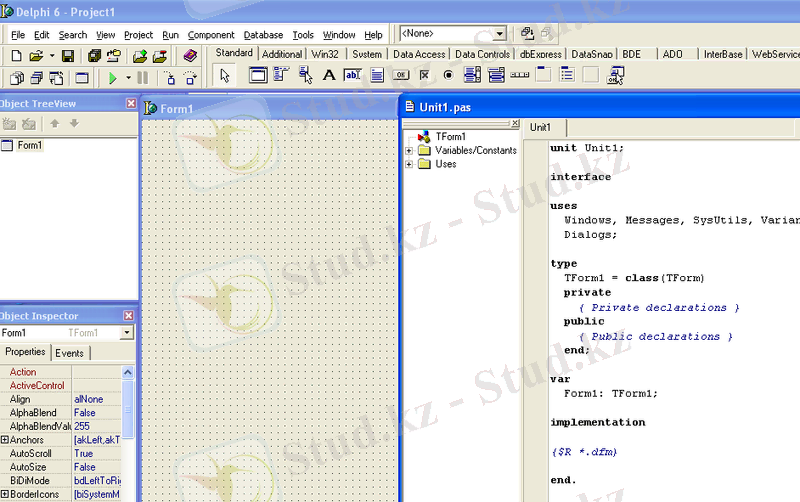This screenshot has width=800, height=502.
Task: Switch to the Win32 palette tab
Action: tap(327, 54)
